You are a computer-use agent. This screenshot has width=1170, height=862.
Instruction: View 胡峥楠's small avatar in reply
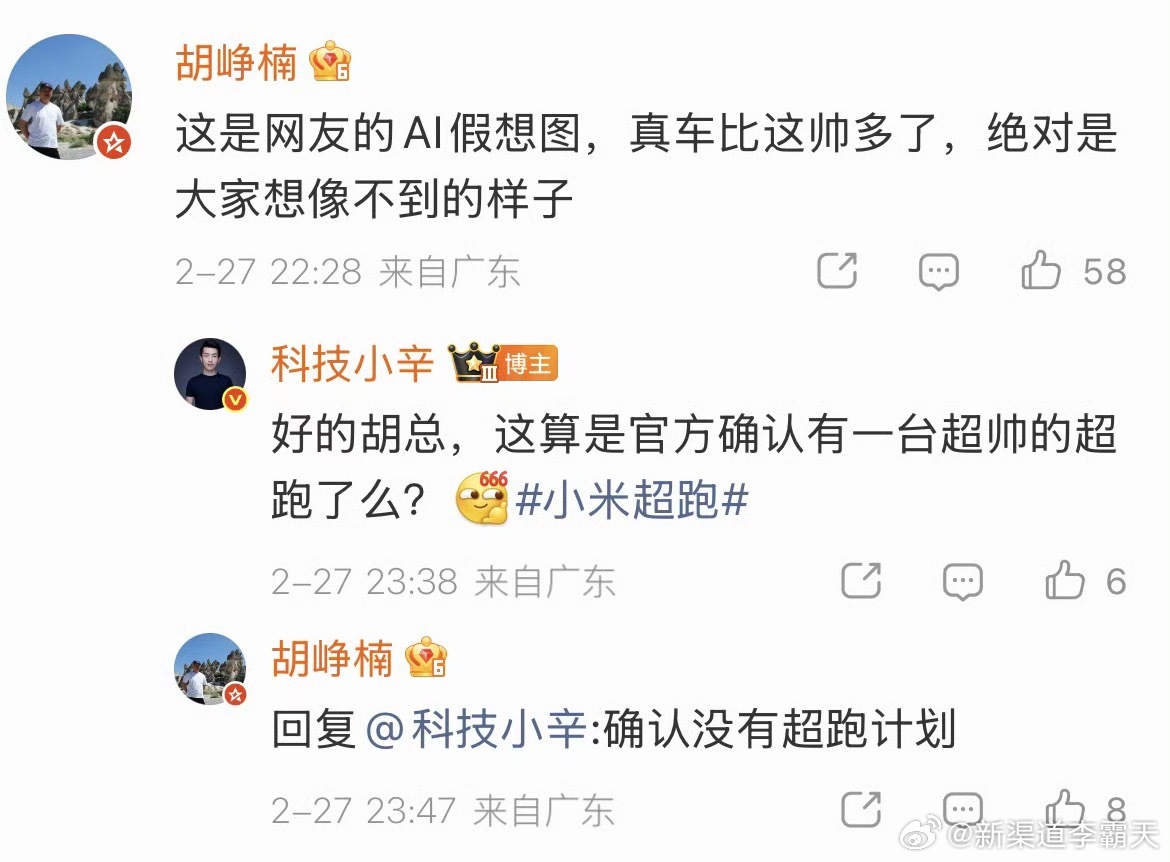[x=210, y=669]
